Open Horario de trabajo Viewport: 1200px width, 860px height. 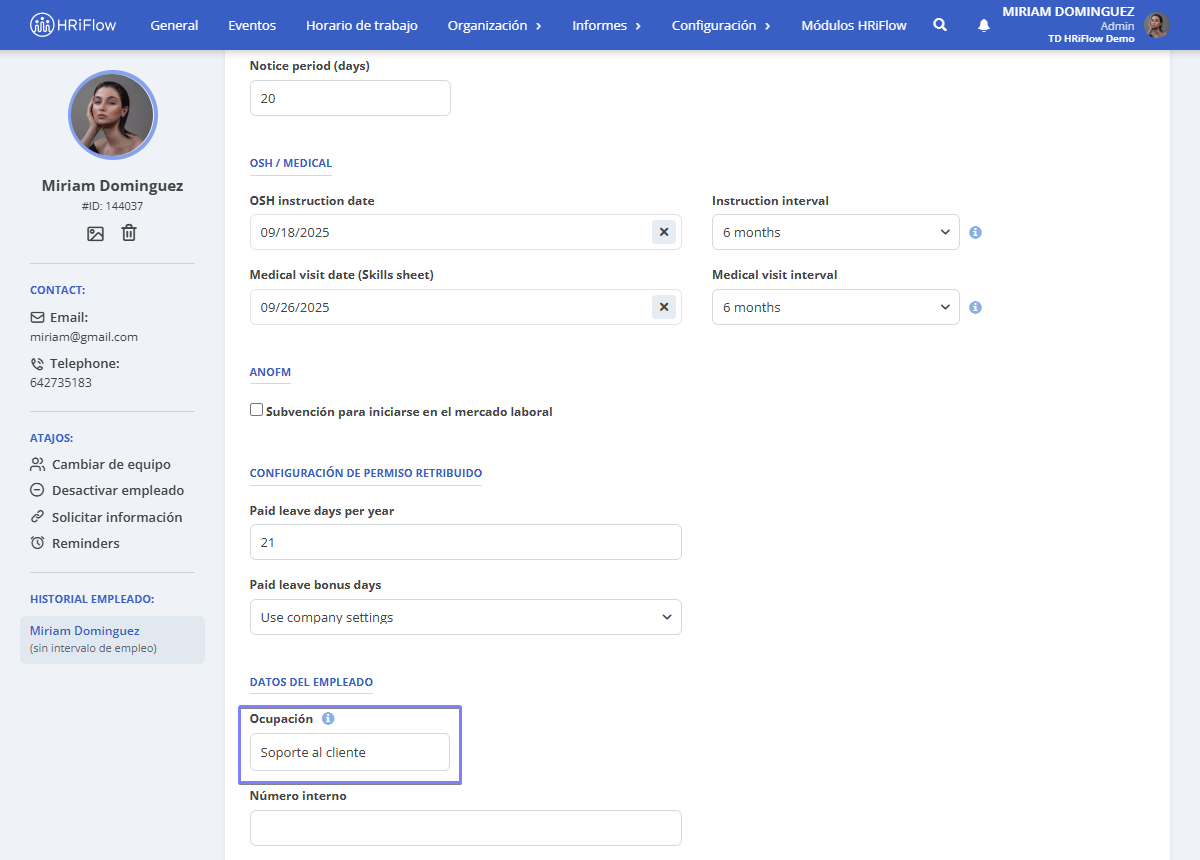point(362,25)
